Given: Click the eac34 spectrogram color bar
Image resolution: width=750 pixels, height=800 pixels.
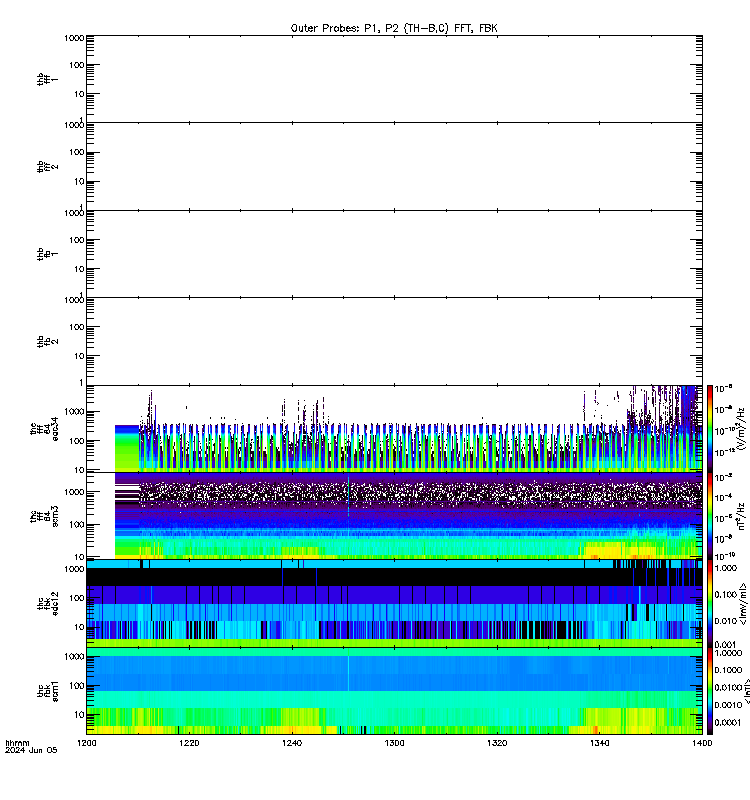Looking at the screenshot, I should [x=710, y=428].
